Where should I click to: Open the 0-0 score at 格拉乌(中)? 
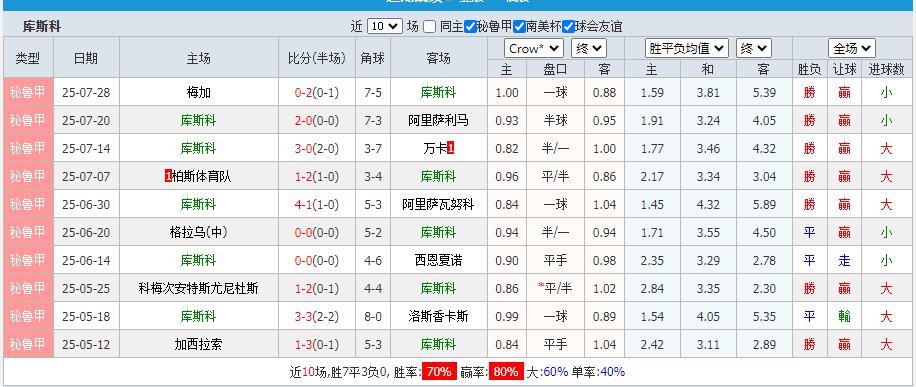(304, 233)
